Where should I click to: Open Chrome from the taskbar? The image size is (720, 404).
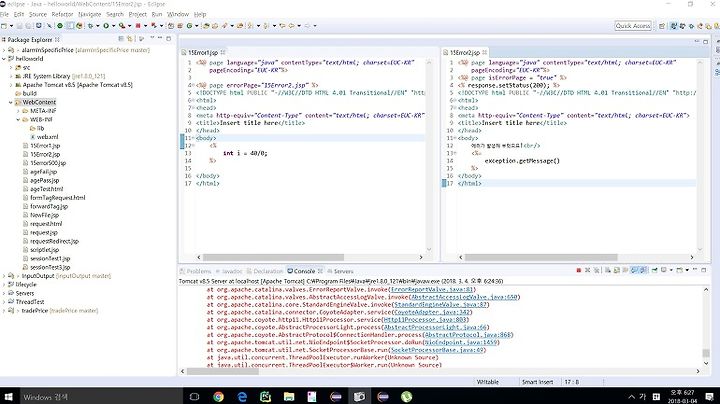(x=219, y=397)
